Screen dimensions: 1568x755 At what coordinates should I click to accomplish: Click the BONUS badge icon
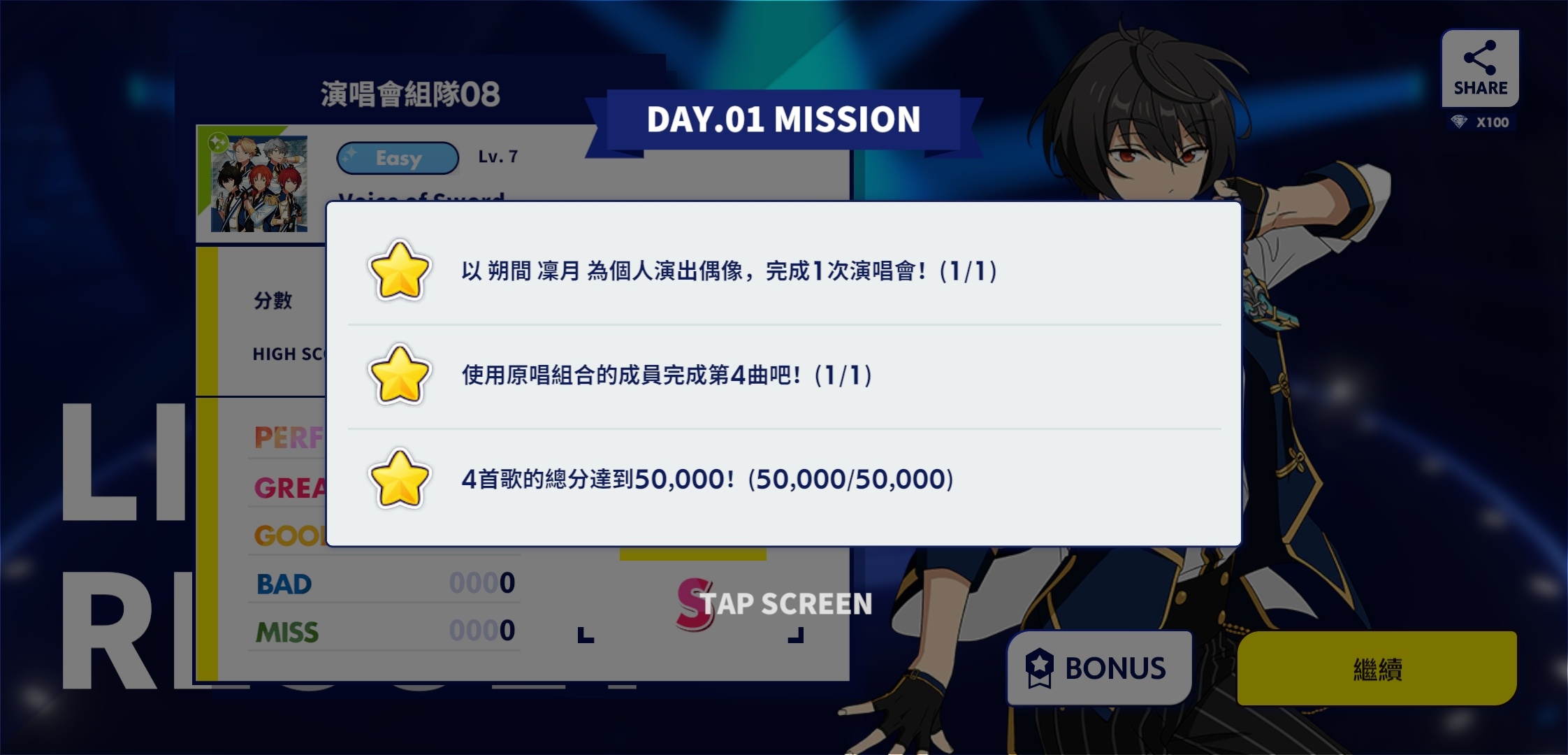pyautogui.click(x=1039, y=668)
